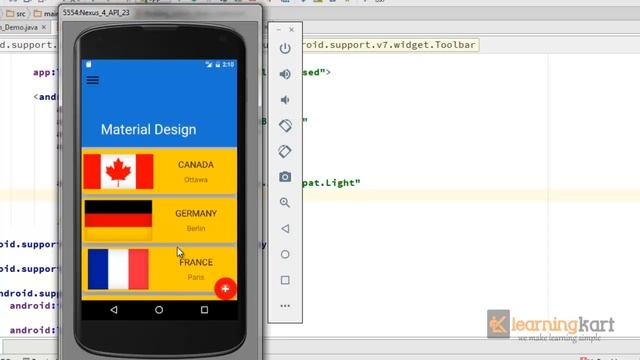640x360 pixels.
Task: Click the Material Design toolbar title
Action: tap(149, 130)
